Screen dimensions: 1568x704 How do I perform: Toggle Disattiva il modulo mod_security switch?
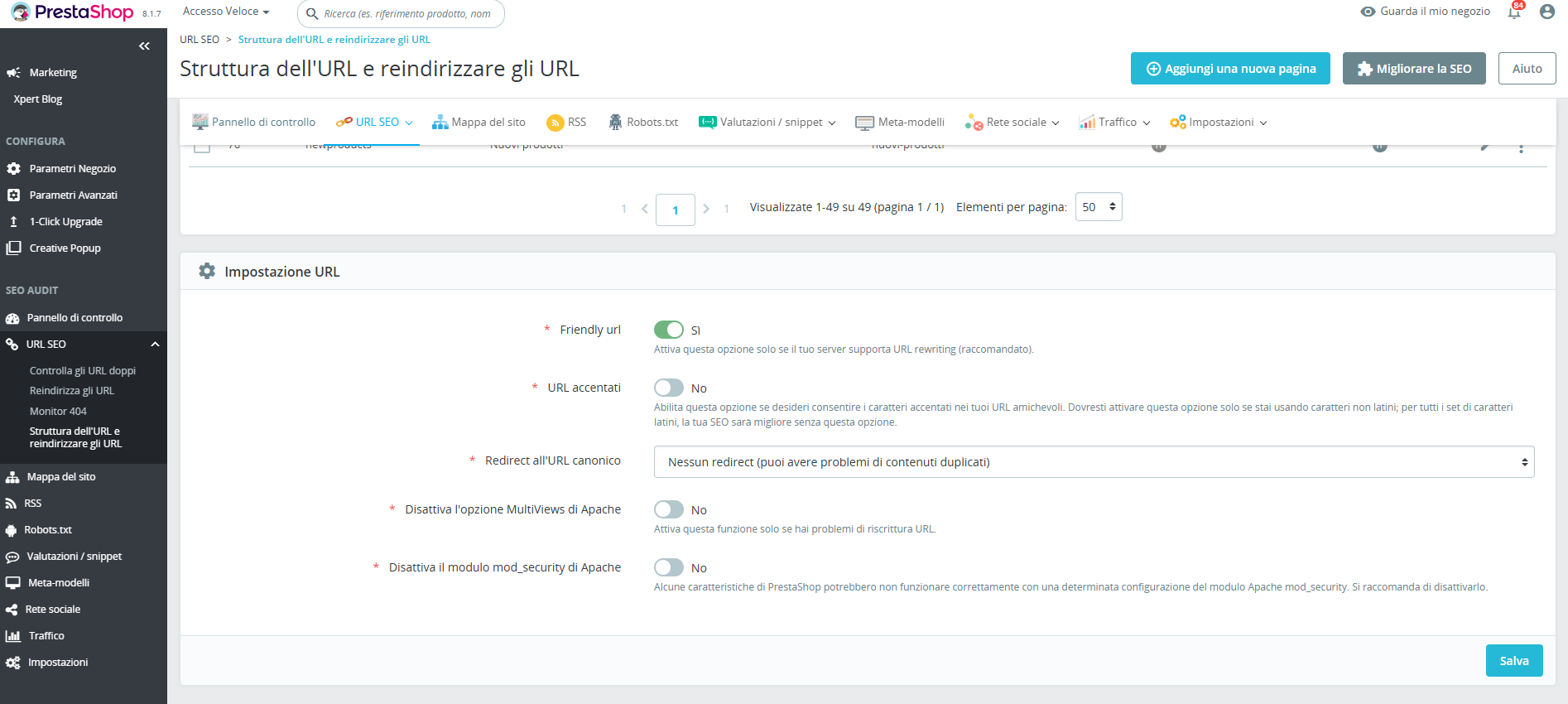point(668,567)
